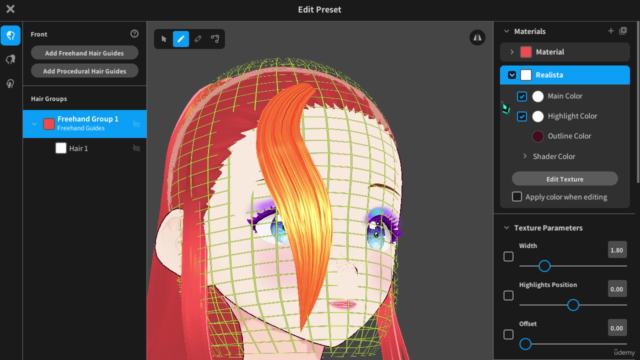
Task: Check the Width parameter checkbox
Action: click(x=508, y=256)
